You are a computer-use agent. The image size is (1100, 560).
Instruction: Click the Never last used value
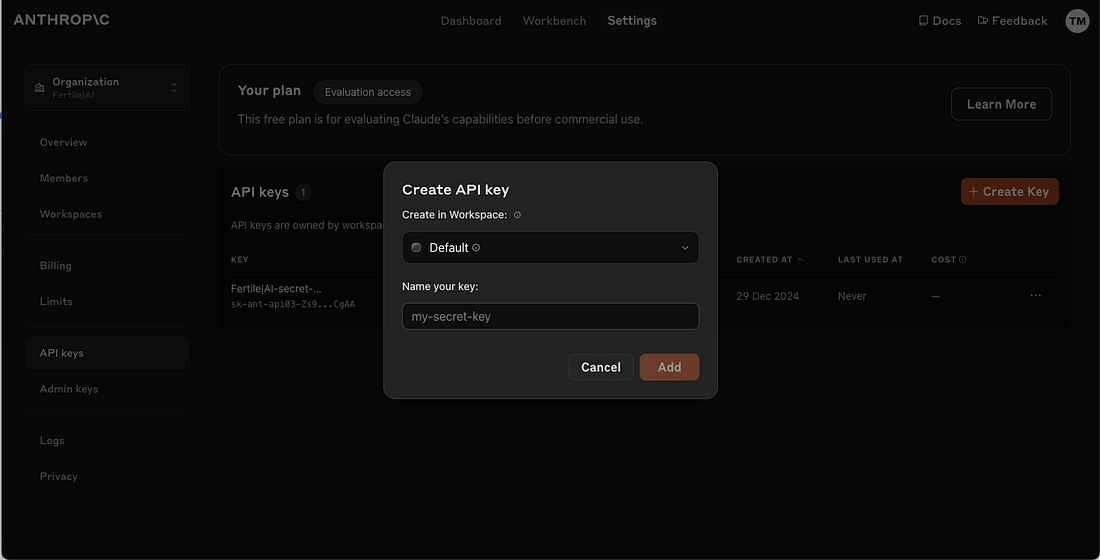pos(852,296)
